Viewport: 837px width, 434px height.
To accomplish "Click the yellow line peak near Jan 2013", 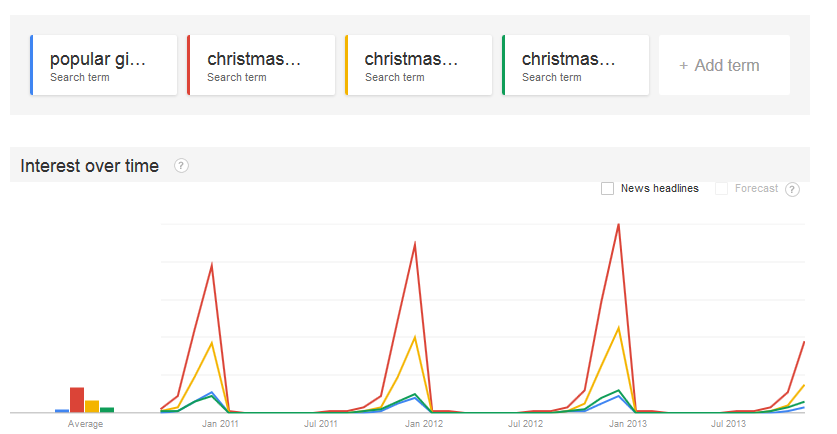I will 619,328.
